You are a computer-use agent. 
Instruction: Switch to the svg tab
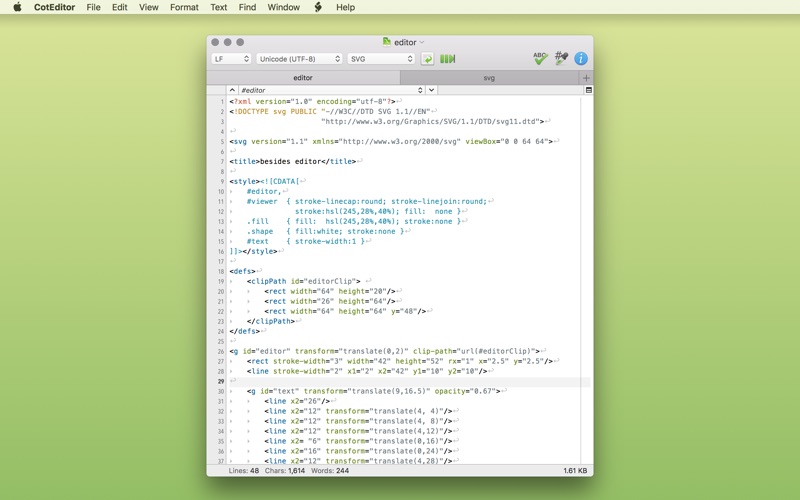click(489, 78)
